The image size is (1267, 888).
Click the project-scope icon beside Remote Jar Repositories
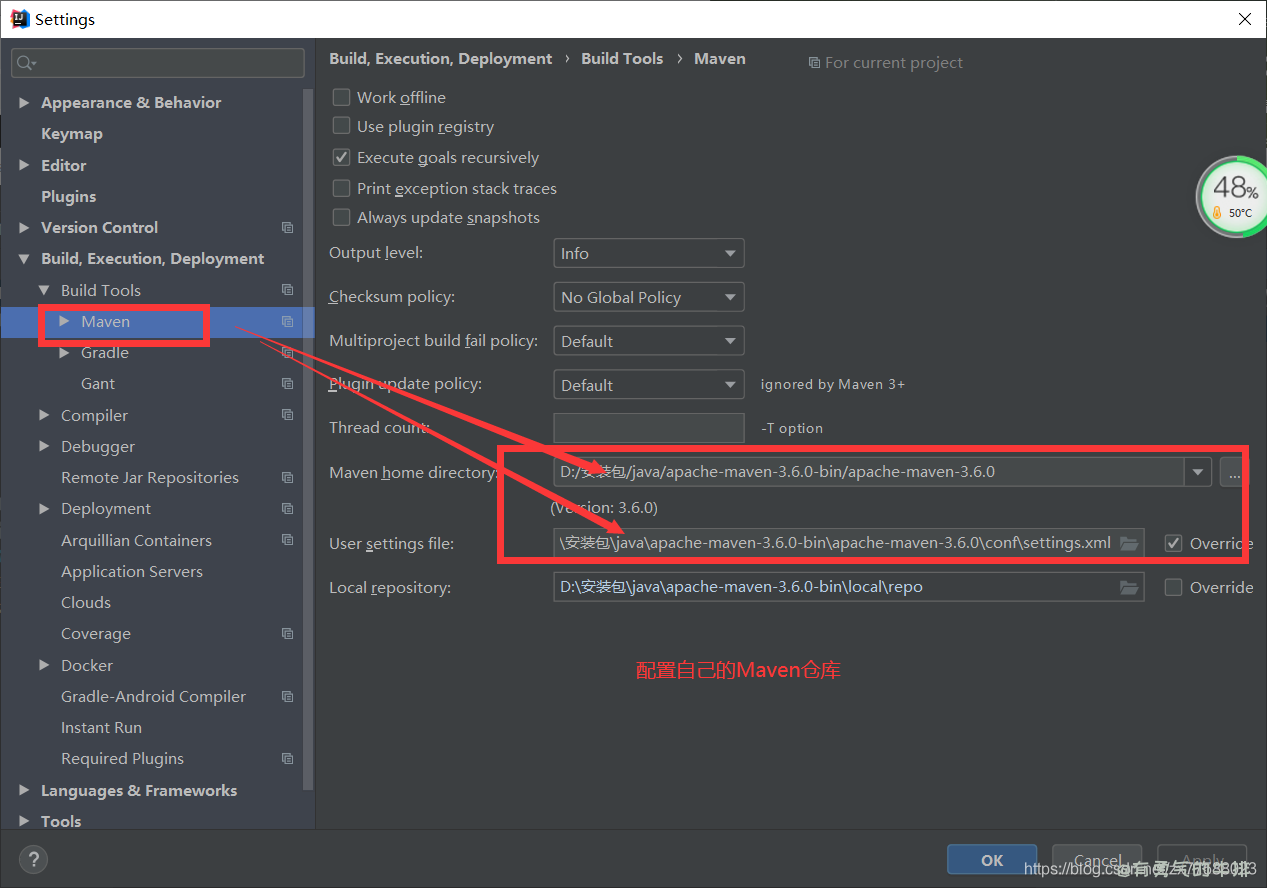pos(288,478)
